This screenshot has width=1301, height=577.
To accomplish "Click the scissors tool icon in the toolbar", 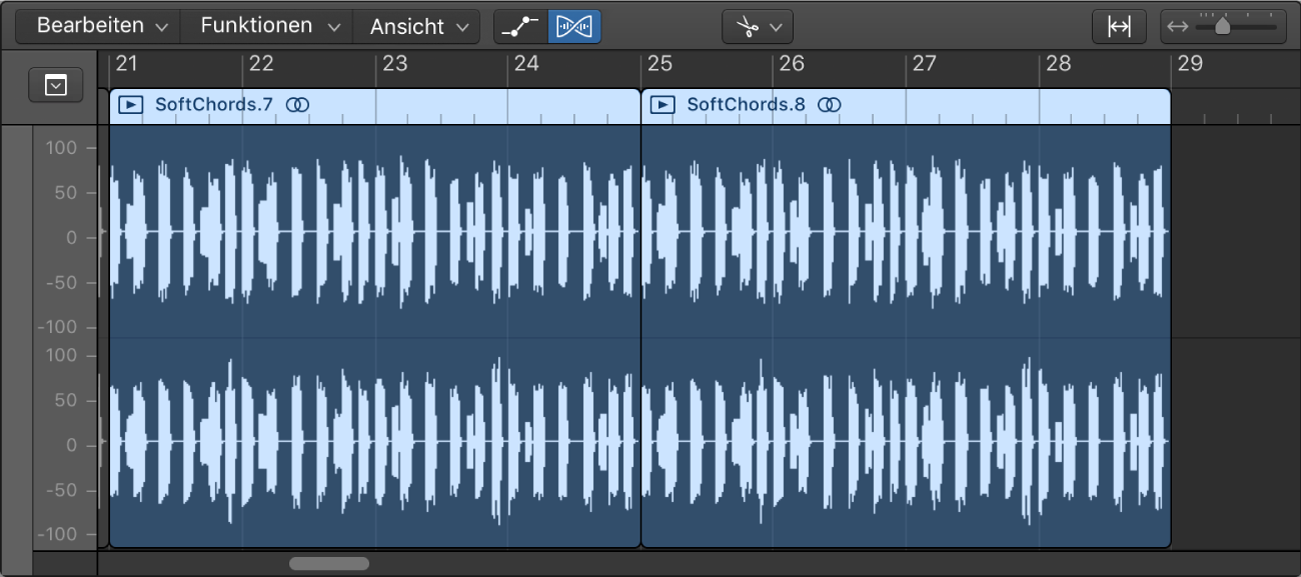I will pyautogui.click(x=747, y=26).
